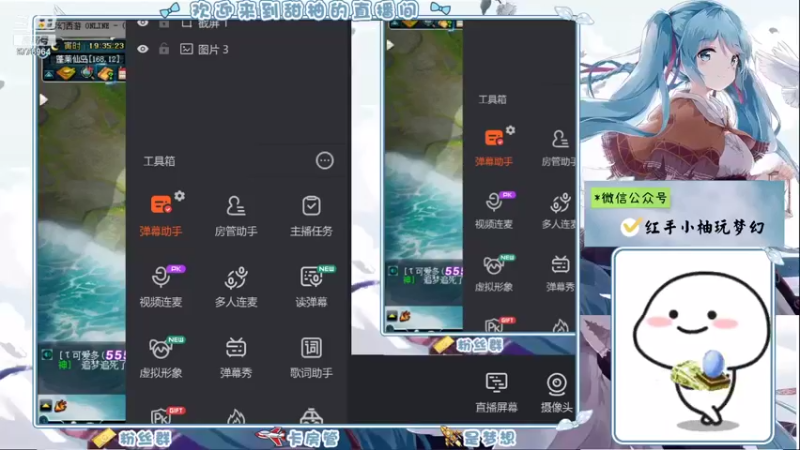Click the image type icon of 图片 3
Viewport: 800px width, 450px height.
[187, 49]
